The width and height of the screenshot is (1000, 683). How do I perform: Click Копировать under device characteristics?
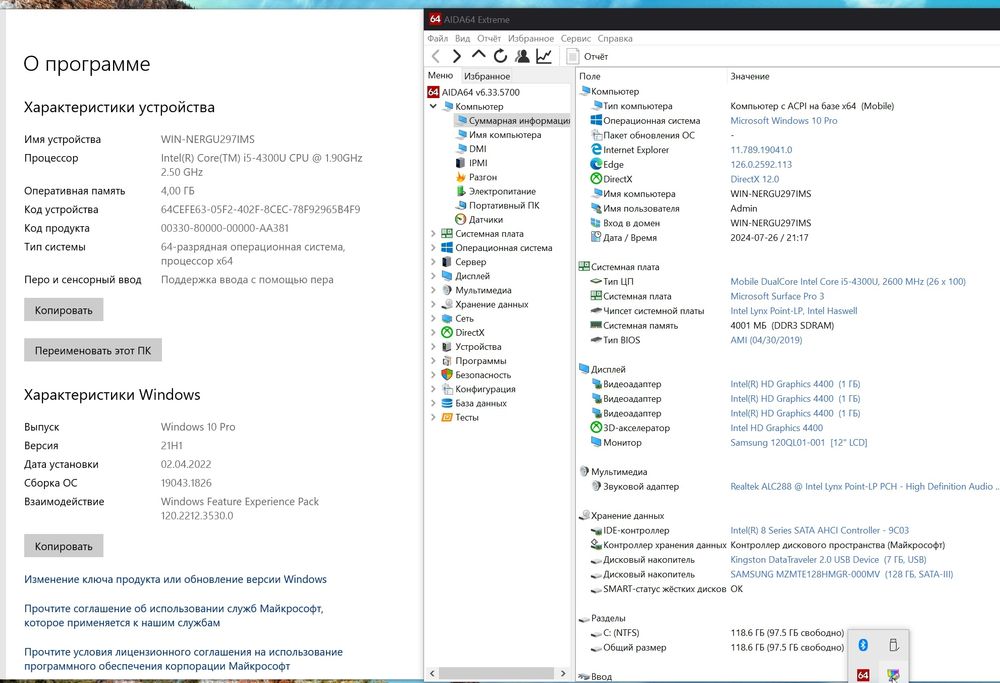coord(64,310)
